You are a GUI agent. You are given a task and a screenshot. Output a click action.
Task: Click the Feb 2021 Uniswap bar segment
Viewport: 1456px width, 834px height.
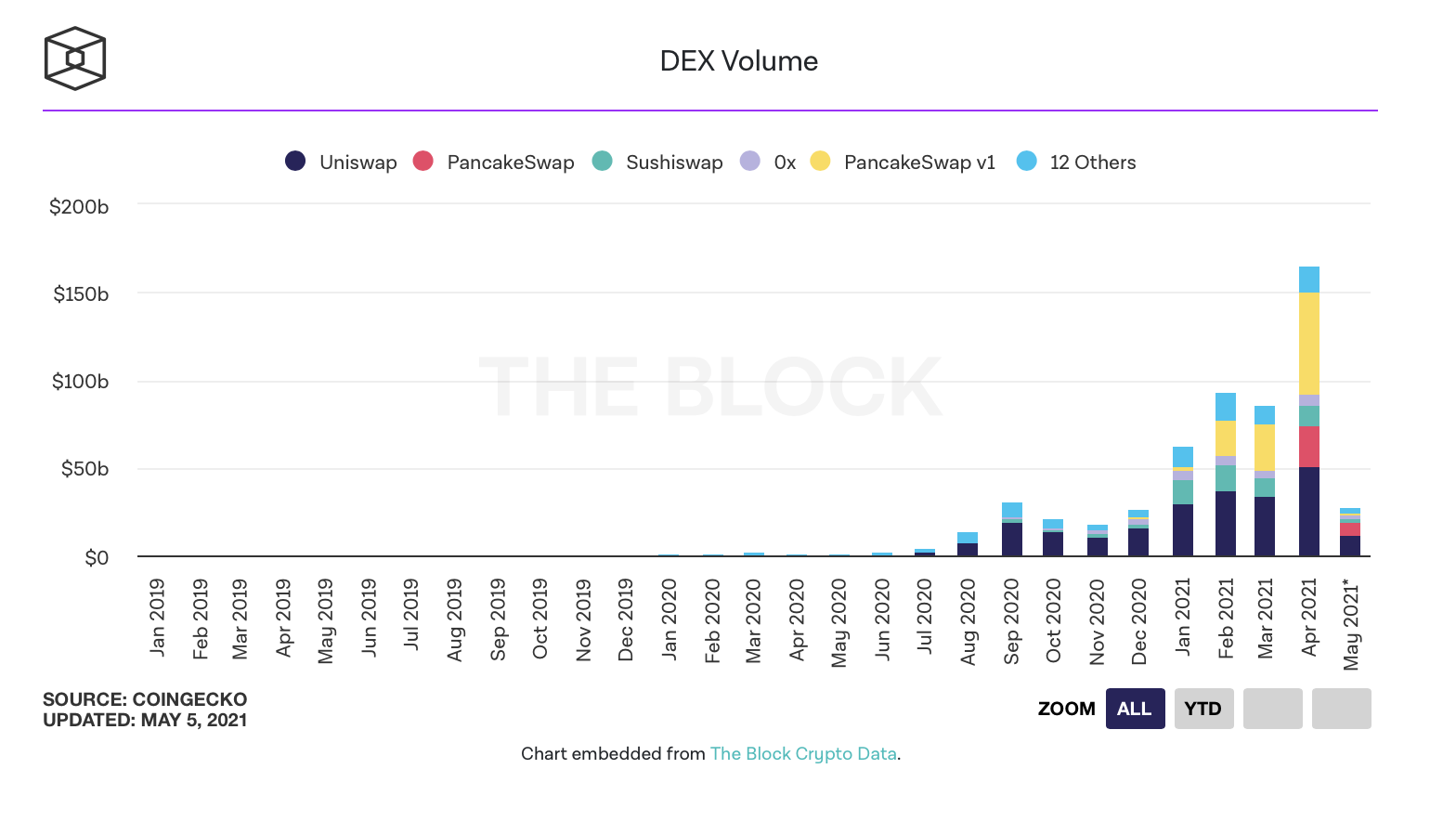point(1226,524)
